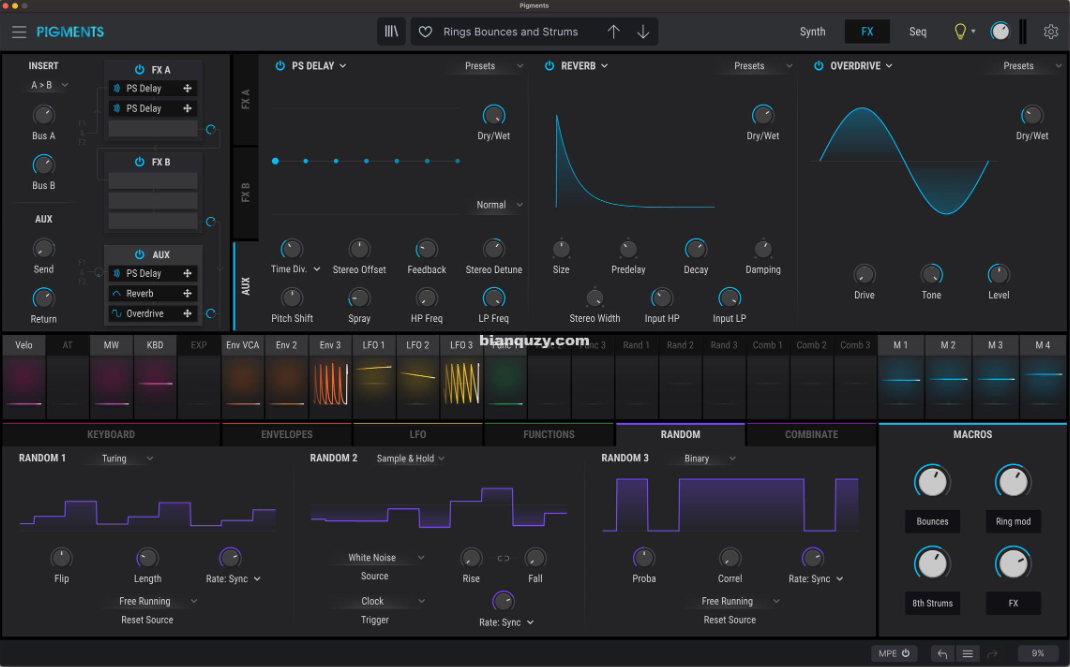Open Reverb effect type dropdown
1070x667 pixels.
click(585, 66)
